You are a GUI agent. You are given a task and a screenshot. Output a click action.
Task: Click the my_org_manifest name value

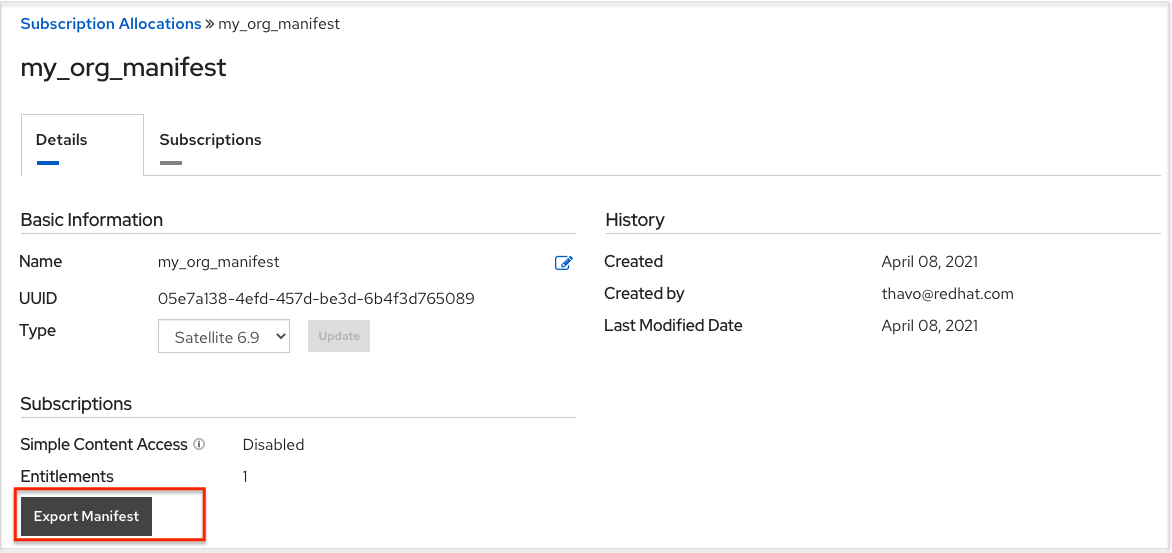click(x=219, y=262)
